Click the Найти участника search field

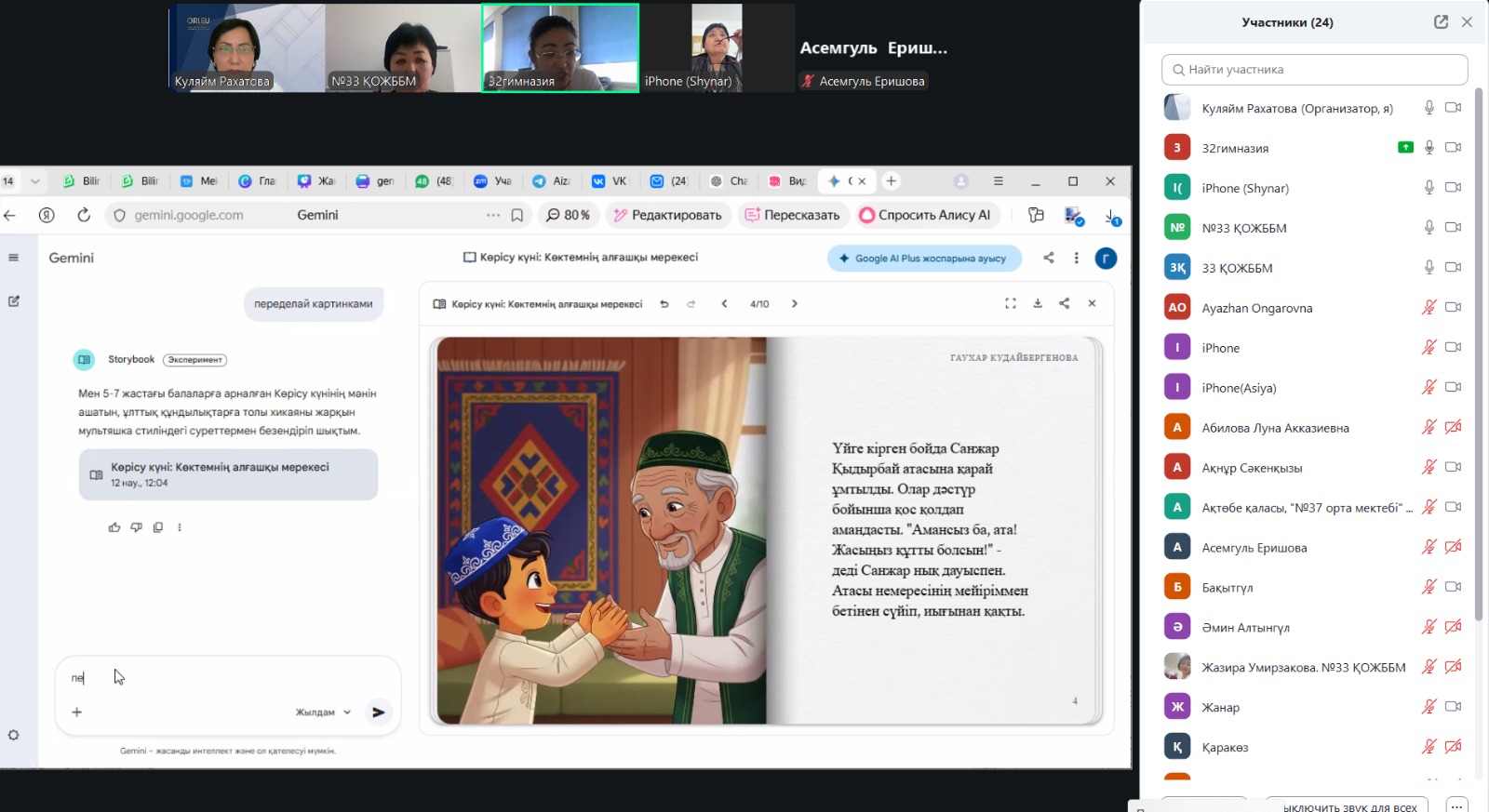point(1314,70)
